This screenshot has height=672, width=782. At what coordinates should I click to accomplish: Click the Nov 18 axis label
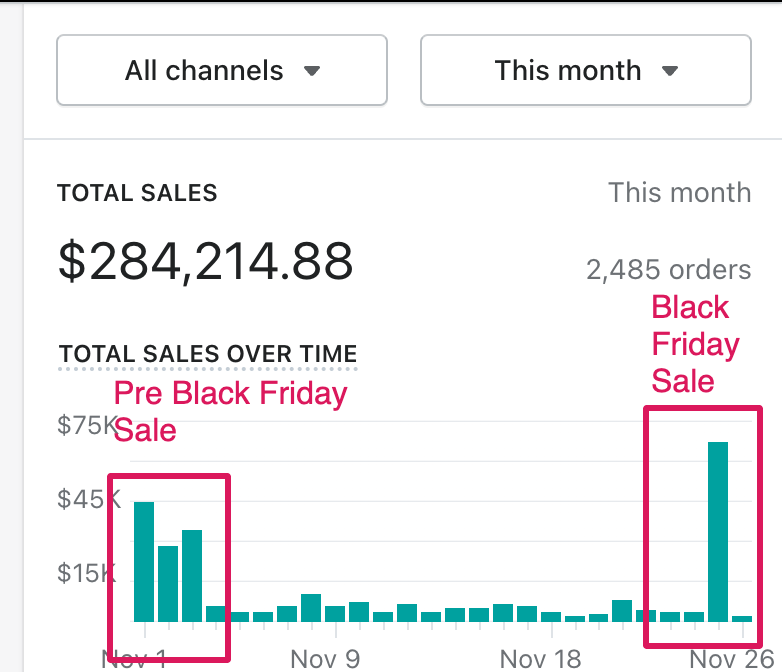(x=539, y=658)
